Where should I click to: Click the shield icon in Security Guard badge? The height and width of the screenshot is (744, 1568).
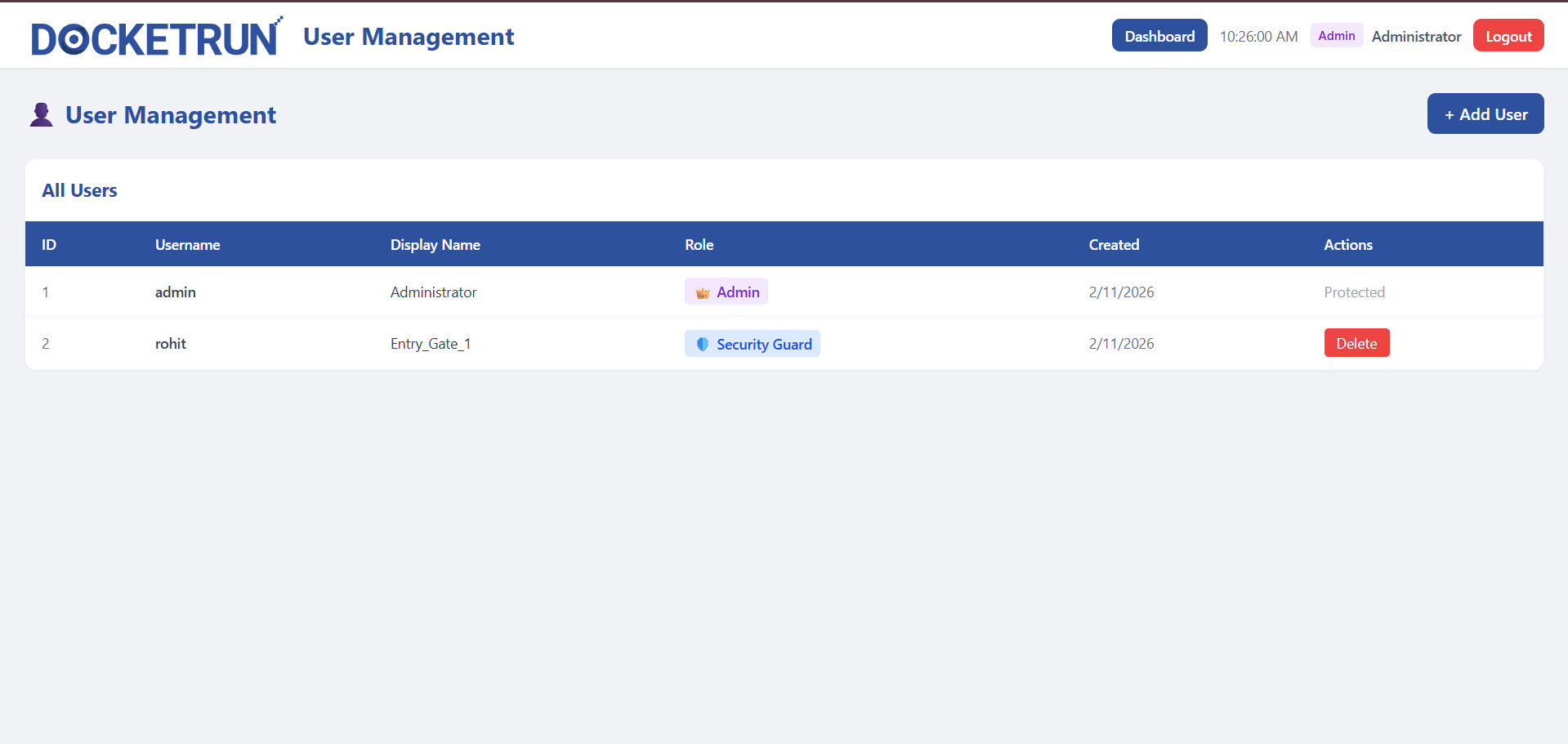702,345
